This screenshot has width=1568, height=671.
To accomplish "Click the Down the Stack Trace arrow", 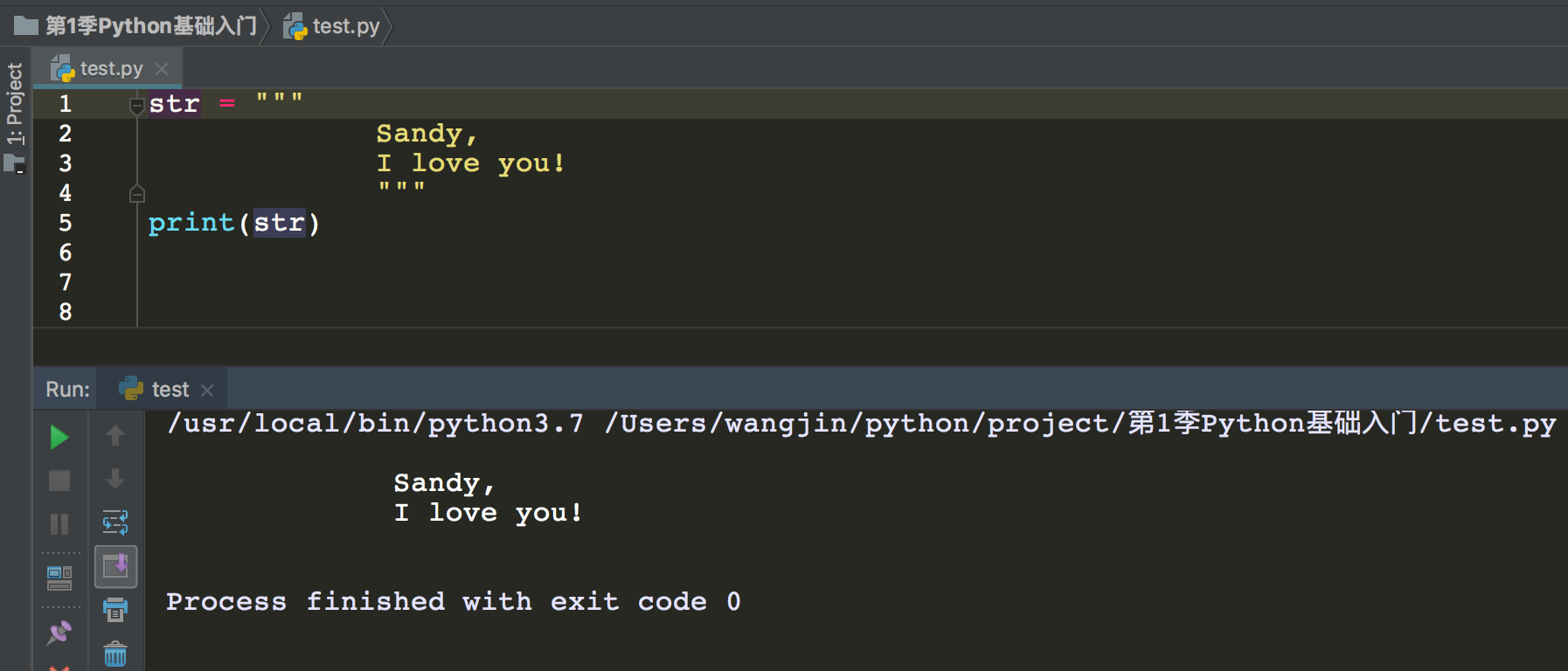I will 114,479.
